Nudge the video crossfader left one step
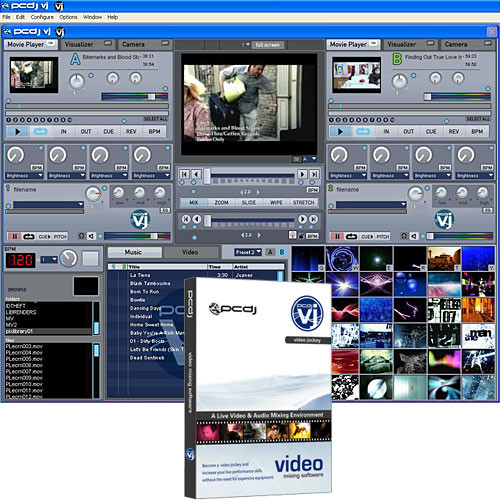 196,174
